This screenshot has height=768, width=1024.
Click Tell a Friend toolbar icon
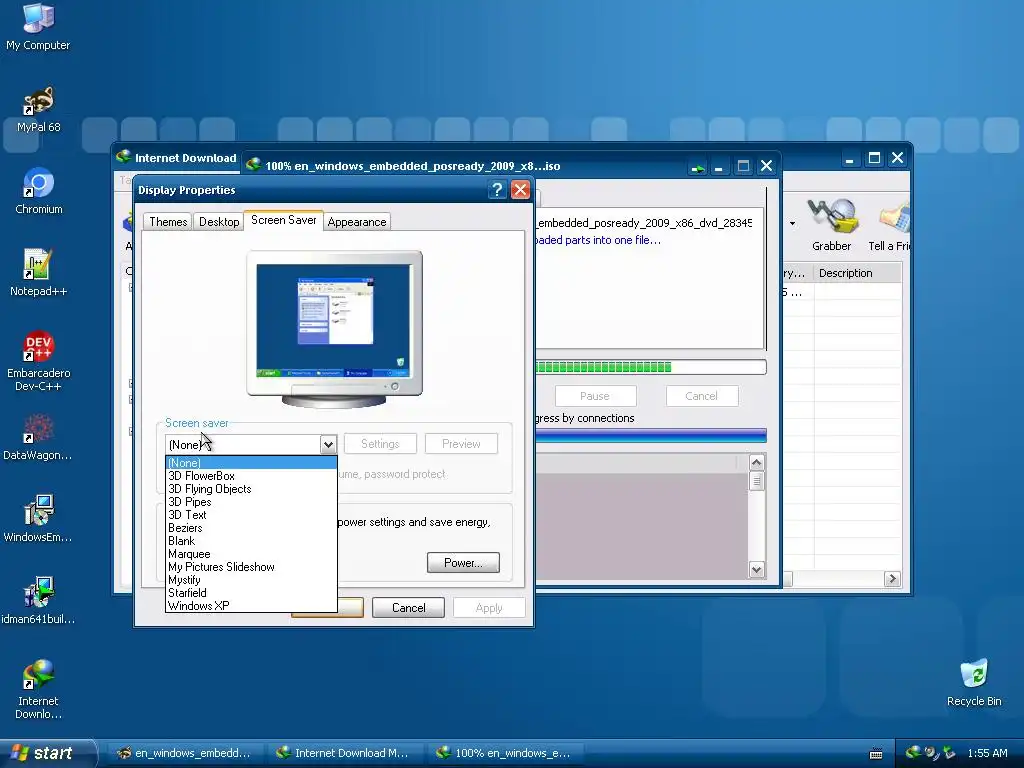(x=889, y=225)
